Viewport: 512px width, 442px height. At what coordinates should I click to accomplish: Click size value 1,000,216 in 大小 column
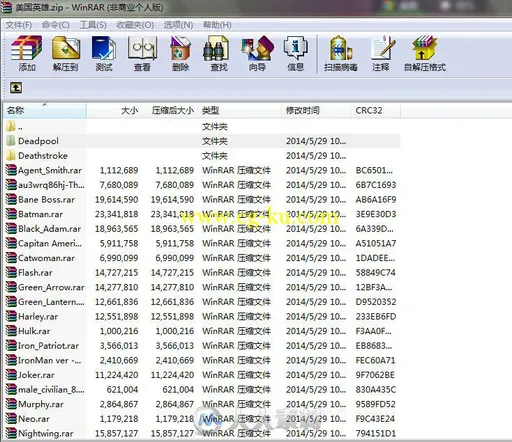point(119,331)
